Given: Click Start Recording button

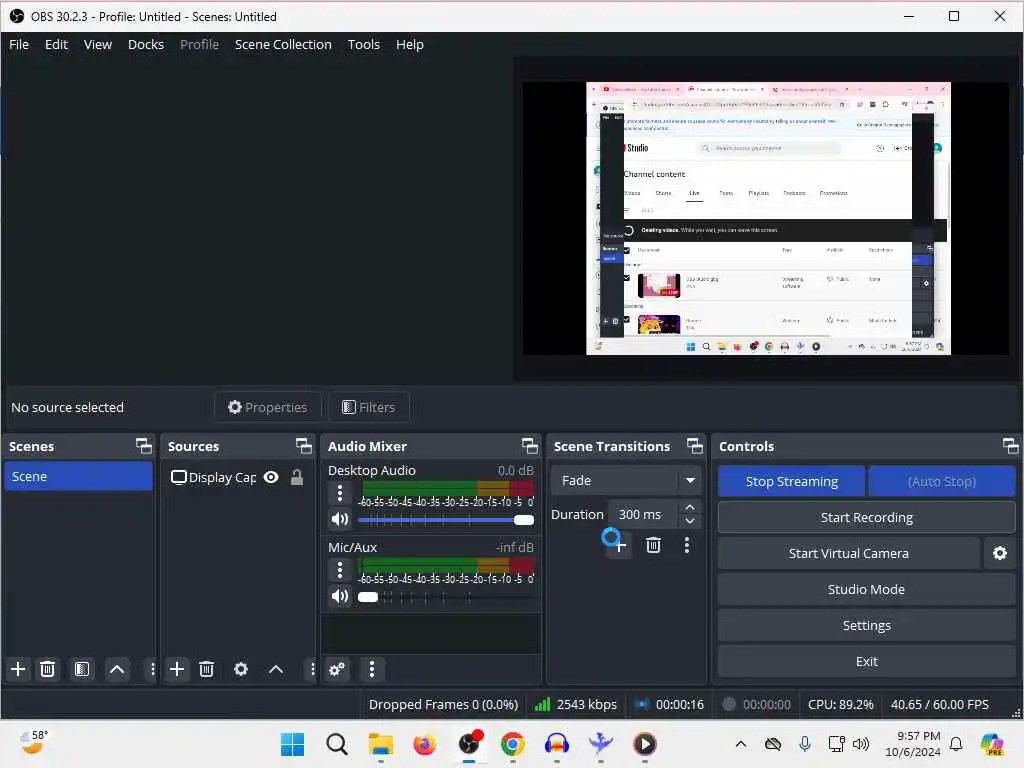Looking at the screenshot, I should click(867, 517).
